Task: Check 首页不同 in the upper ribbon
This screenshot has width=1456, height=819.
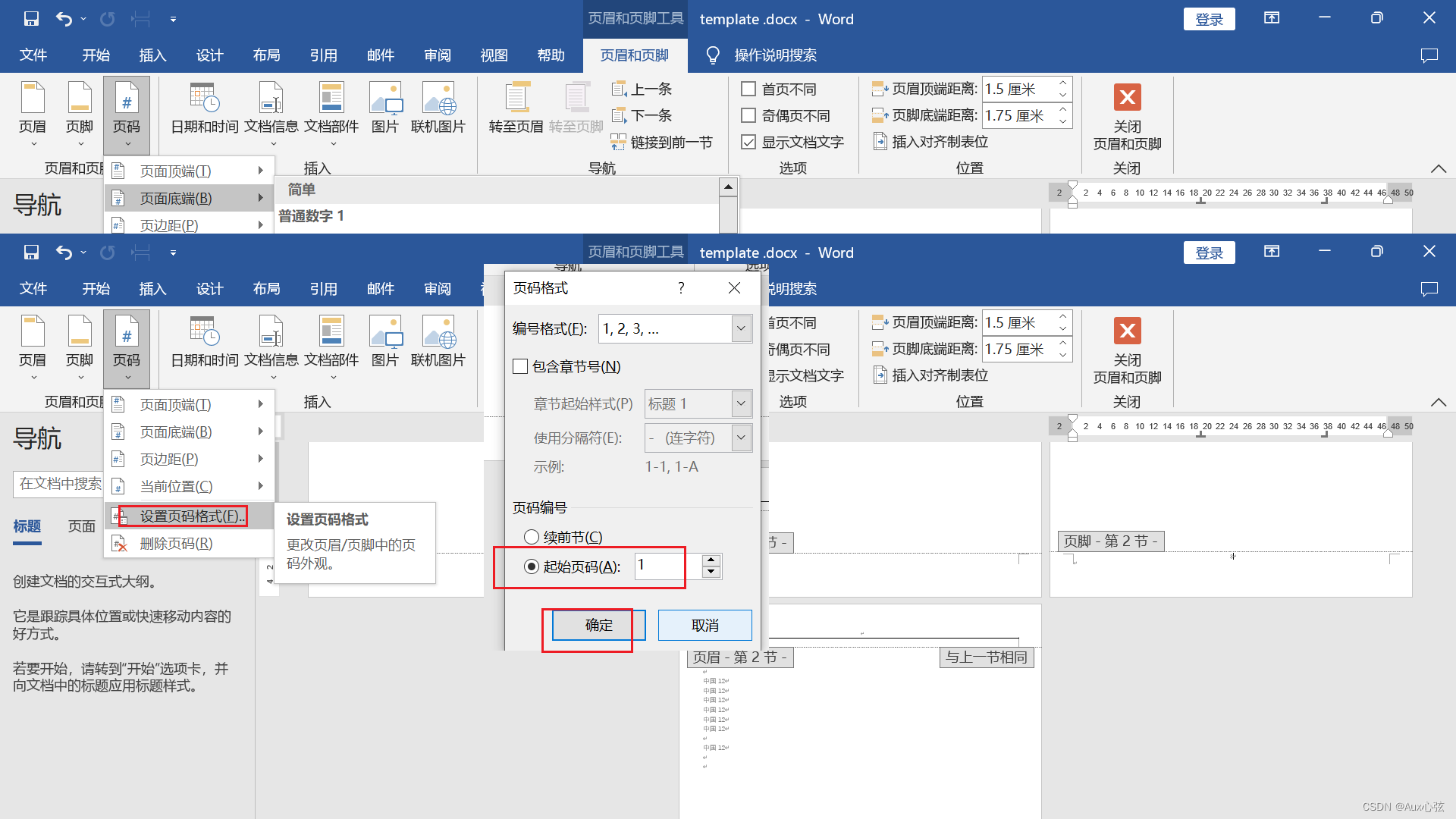Action: coord(748,89)
